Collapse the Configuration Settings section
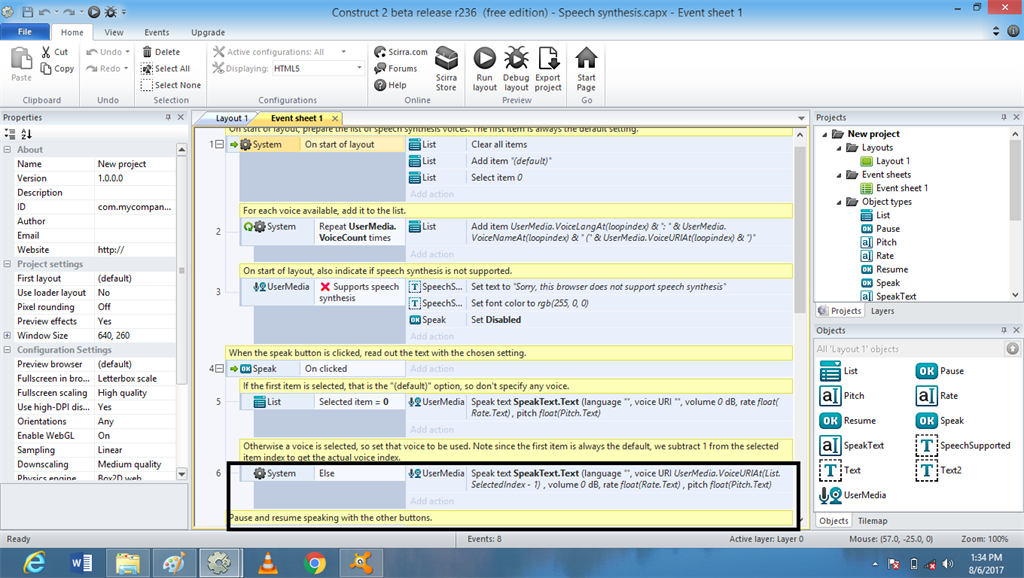This screenshot has height=578, width=1024. [7, 349]
